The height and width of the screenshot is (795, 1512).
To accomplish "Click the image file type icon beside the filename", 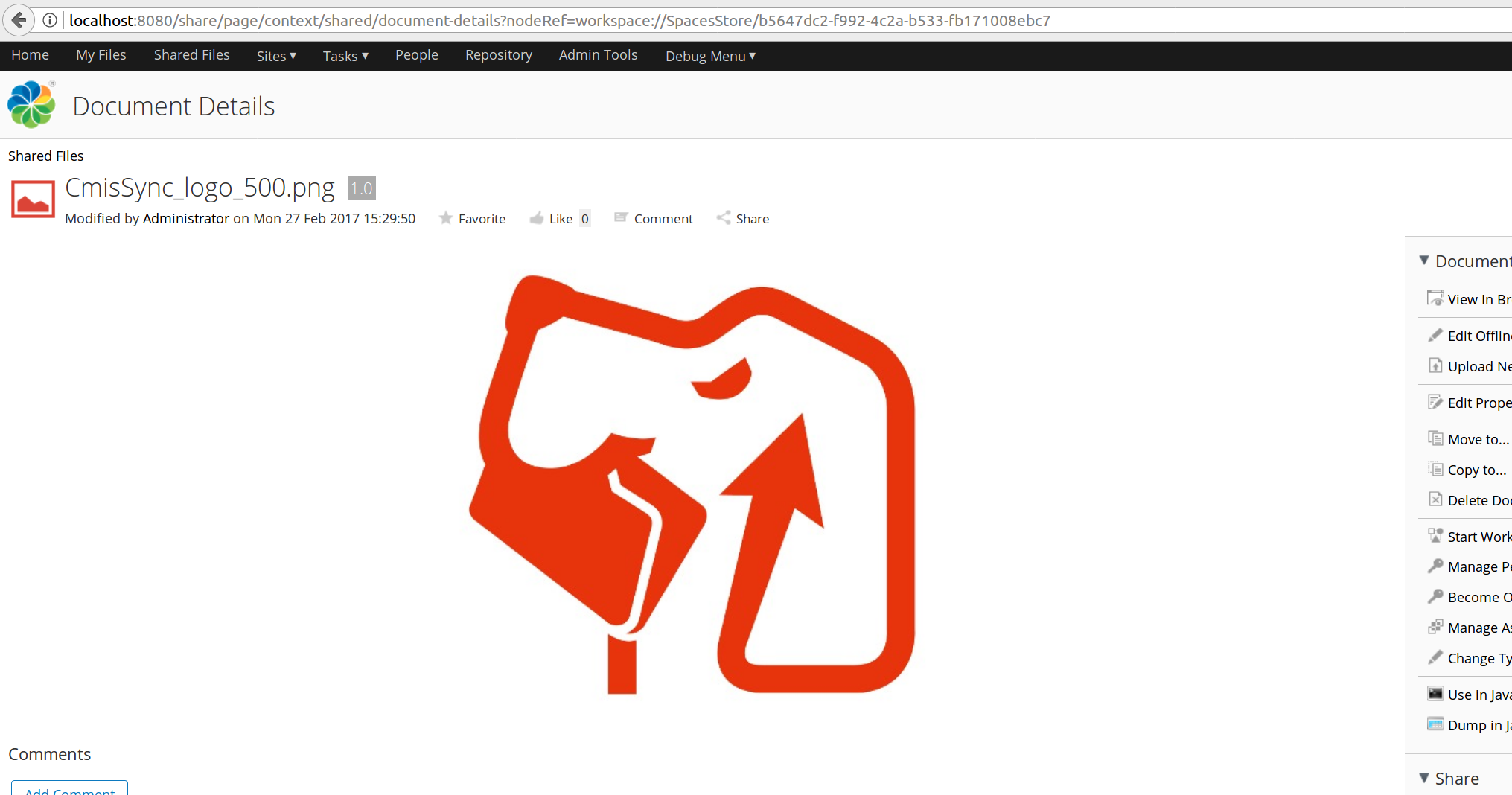I will coord(33,199).
